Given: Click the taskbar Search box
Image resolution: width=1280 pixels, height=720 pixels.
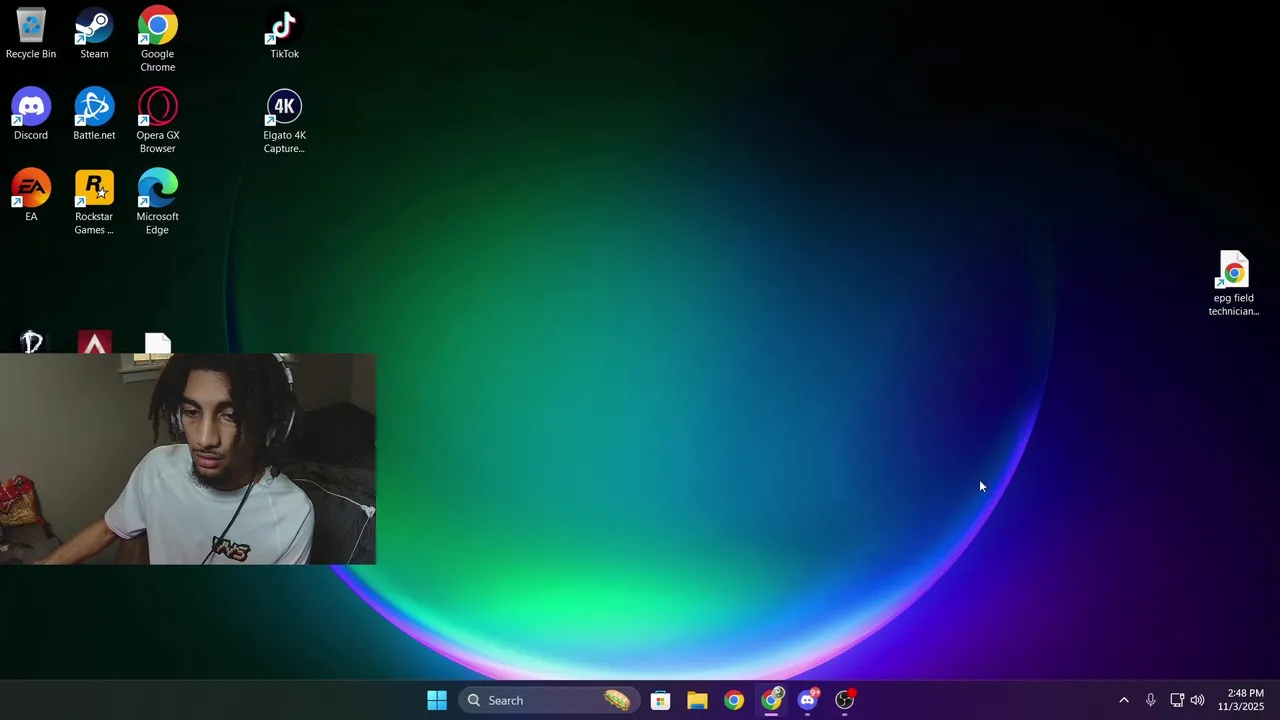Looking at the screenshot, I should tap(548, 700).
